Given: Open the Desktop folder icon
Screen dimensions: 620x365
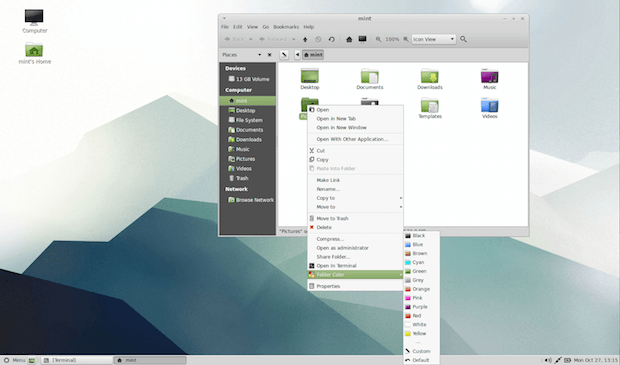Looking at the screenshot, I should 310,79.
